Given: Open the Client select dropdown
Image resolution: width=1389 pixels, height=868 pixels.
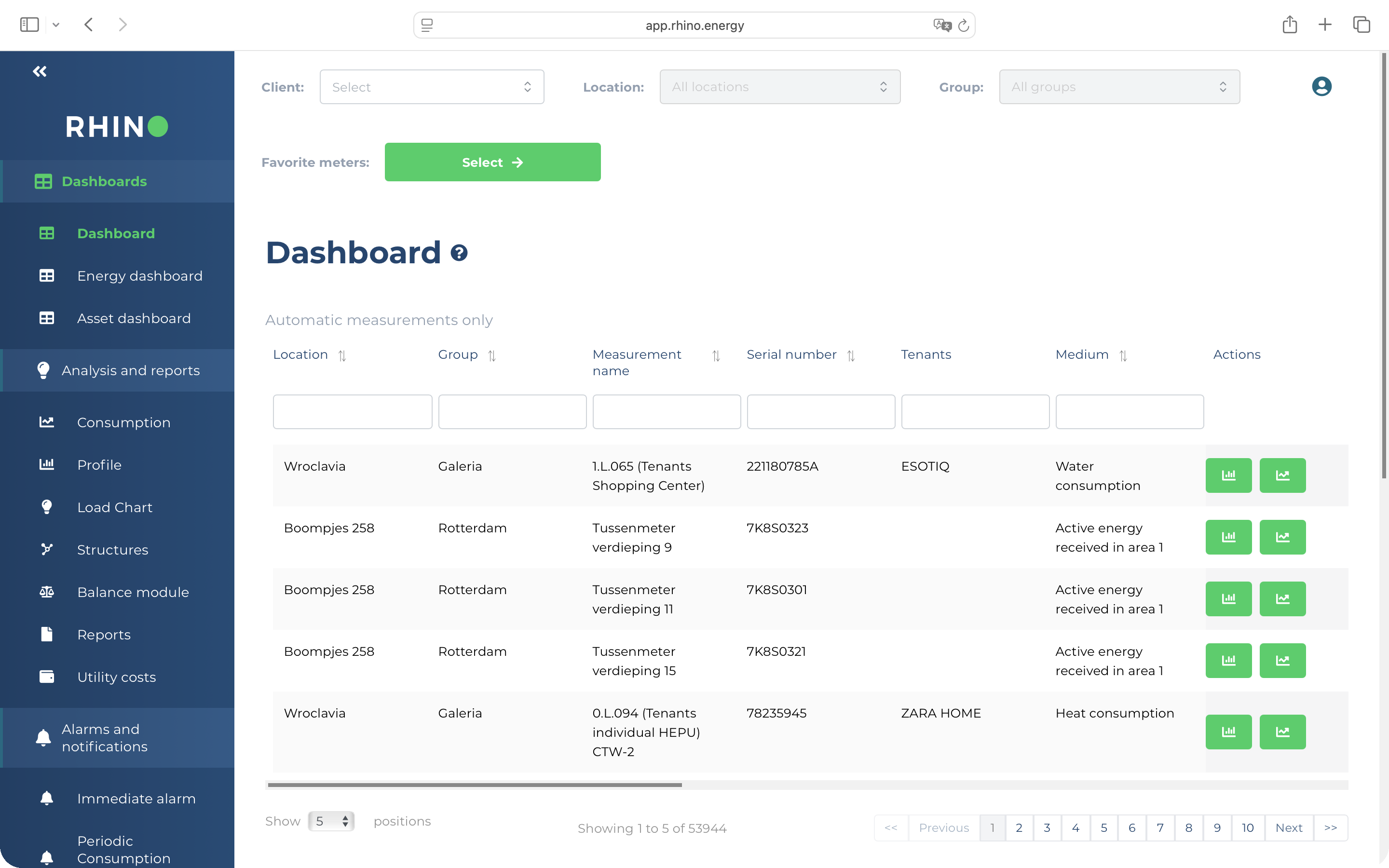Looking at the screenshot, I should (x=432, y=87).
